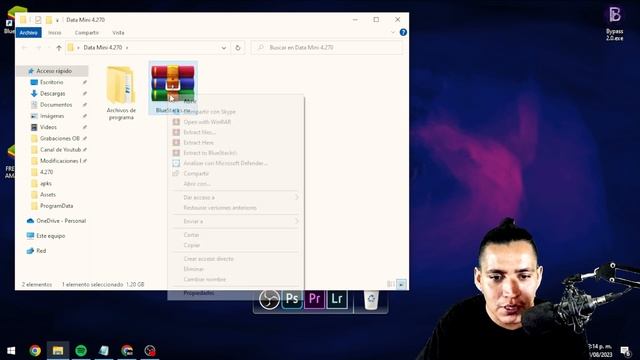Viewport: 640px width, 360px height.
Task: Switch to the Vista ribbon tab
Action: click(x=118, y=33)
